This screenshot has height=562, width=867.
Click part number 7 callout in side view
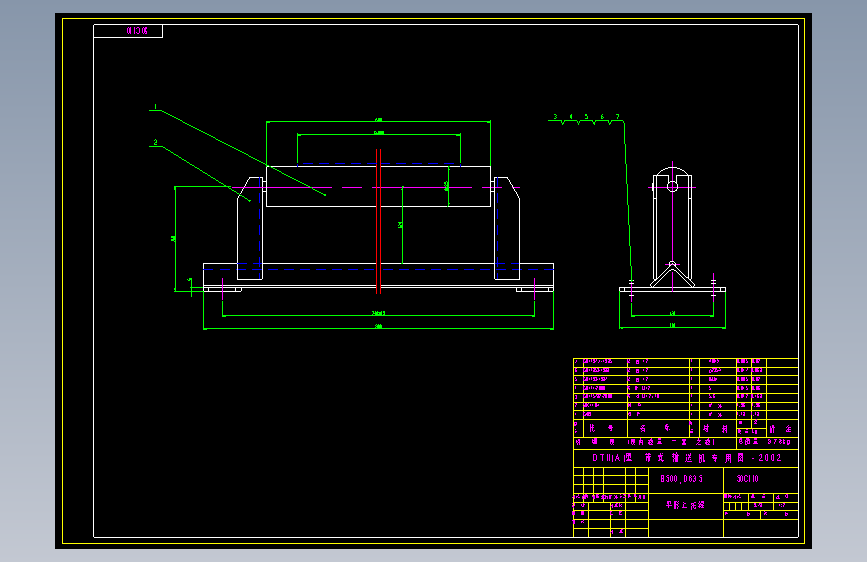tap(618, 117)
